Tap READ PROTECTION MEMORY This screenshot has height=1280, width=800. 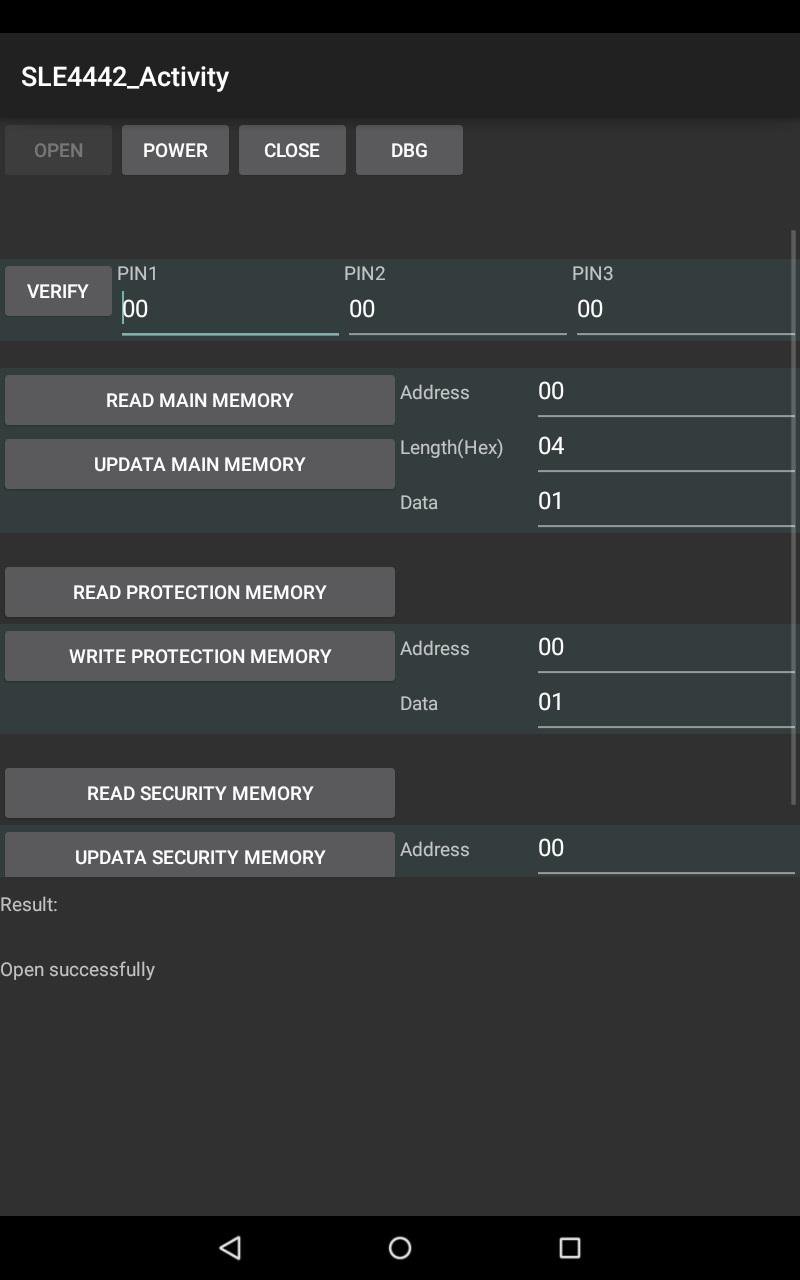199,591
